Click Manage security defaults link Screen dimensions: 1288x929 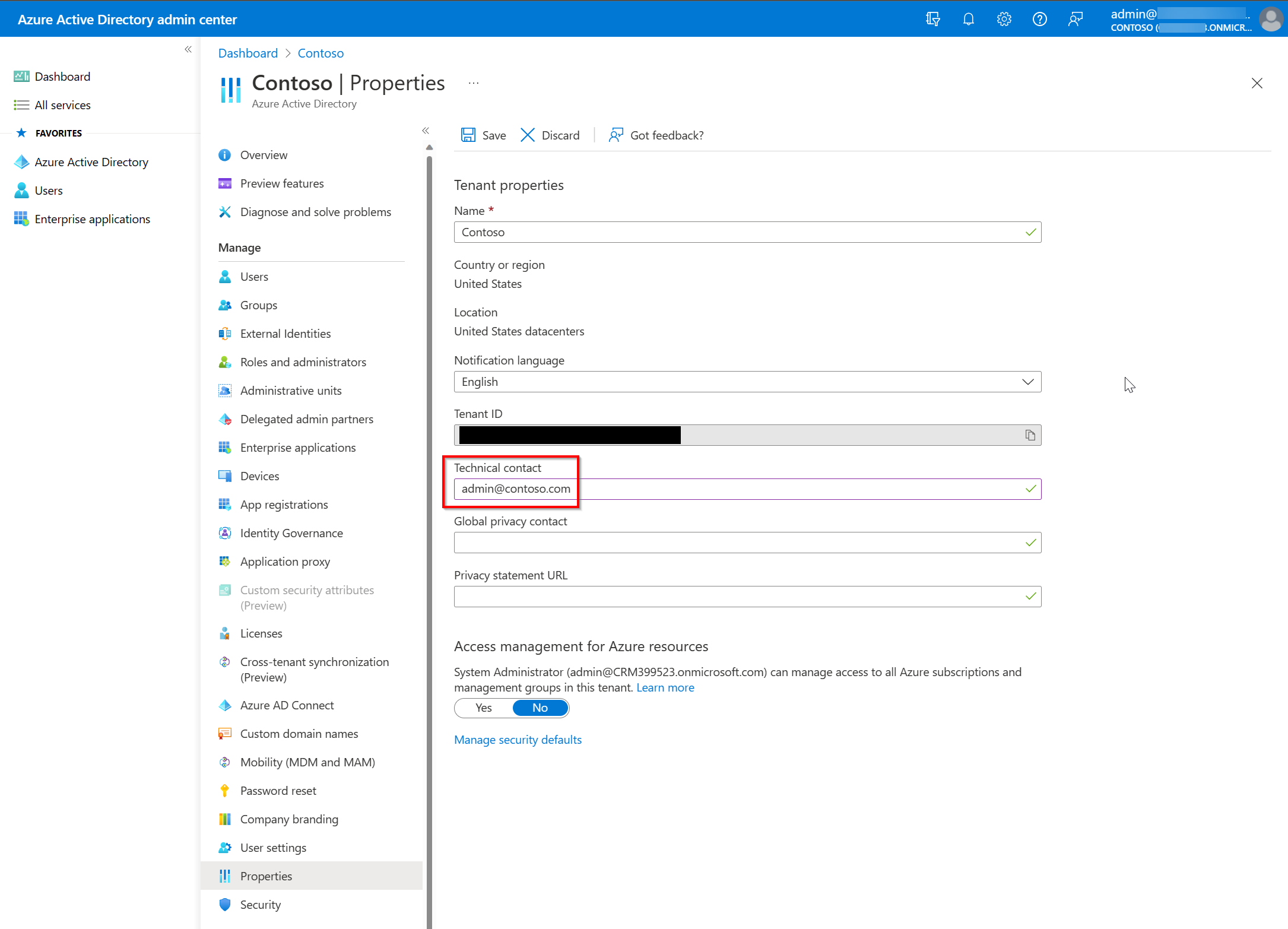pos(517,739)
